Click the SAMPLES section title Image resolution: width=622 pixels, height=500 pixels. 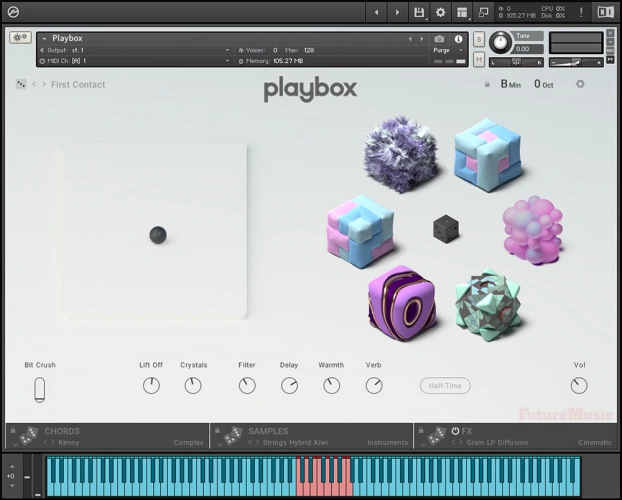pyautogui.click(x=268, y=431)
